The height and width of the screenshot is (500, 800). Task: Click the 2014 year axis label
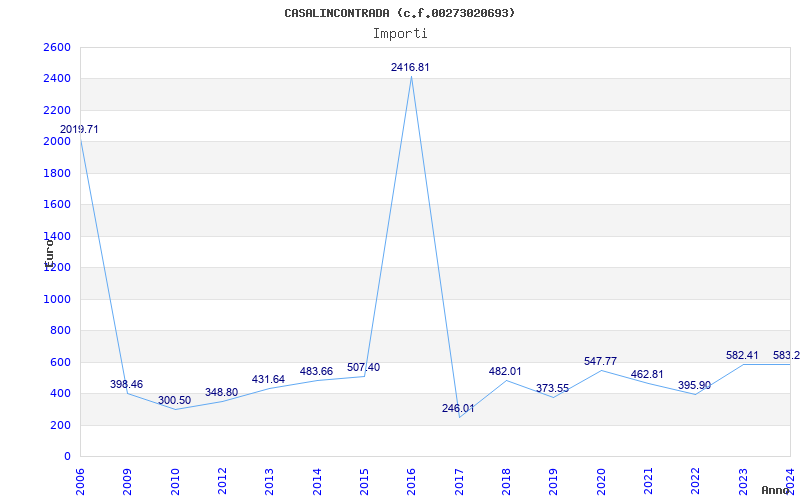[317, 481]
